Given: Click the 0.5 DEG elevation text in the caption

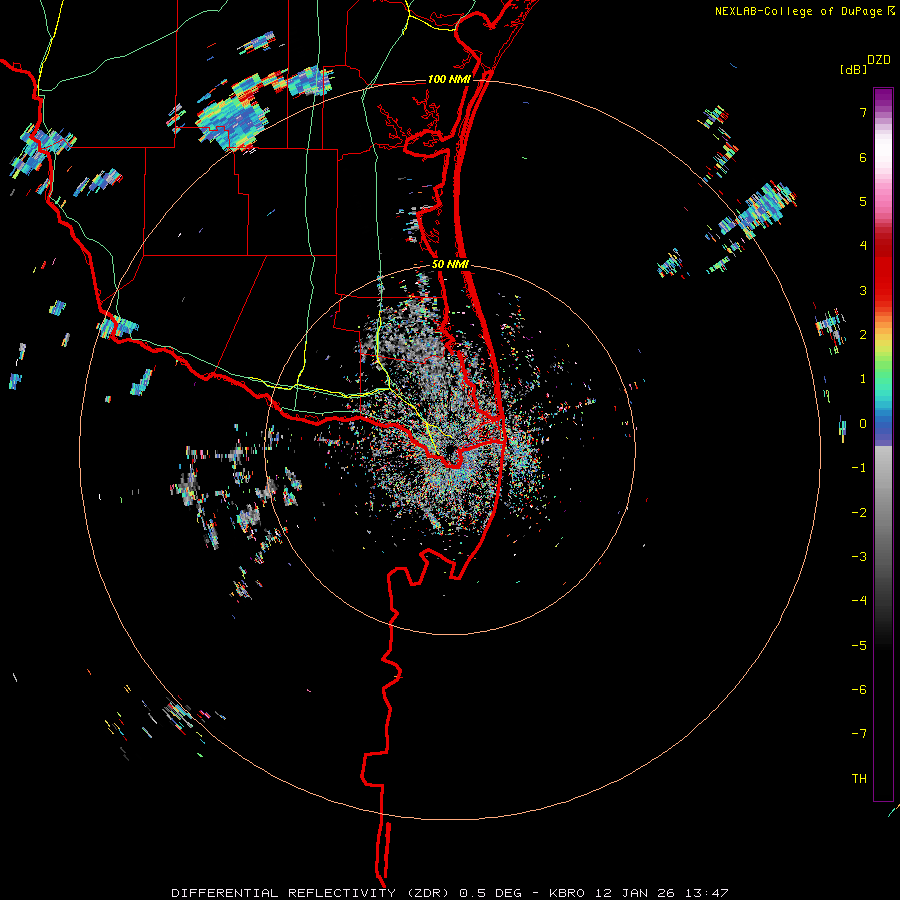Looking at the screenshot, I should [x=491, y=893].
